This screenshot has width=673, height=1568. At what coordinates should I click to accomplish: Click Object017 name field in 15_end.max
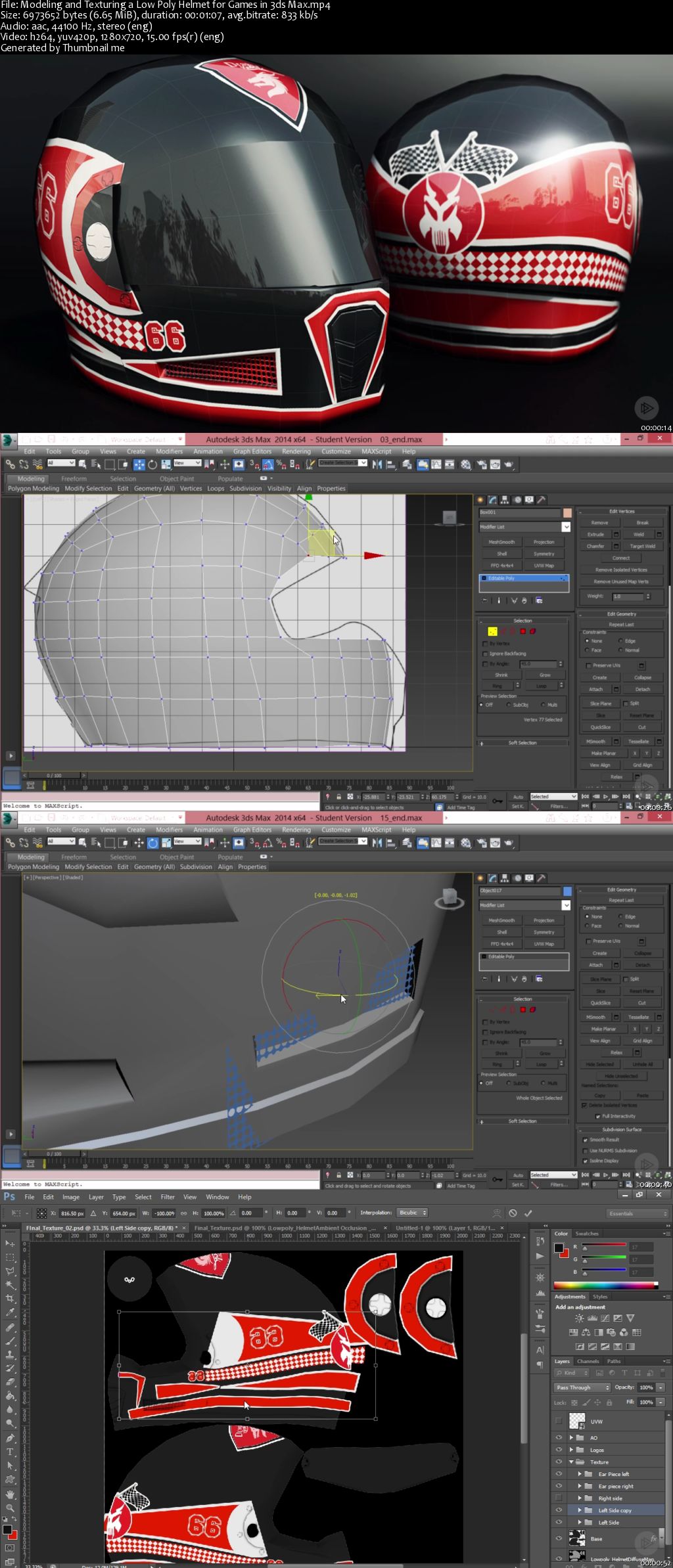520,891
